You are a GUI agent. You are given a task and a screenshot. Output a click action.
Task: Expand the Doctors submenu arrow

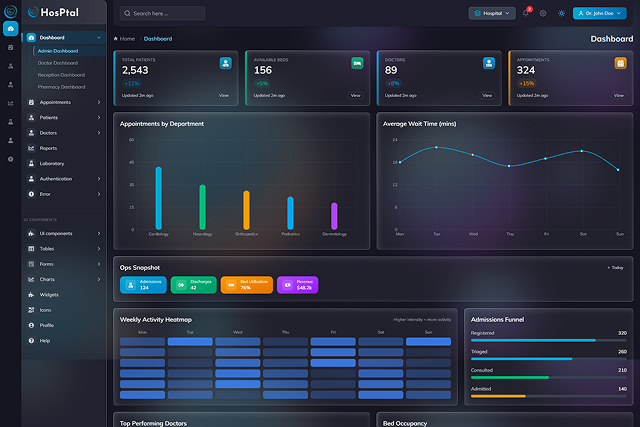99,133
